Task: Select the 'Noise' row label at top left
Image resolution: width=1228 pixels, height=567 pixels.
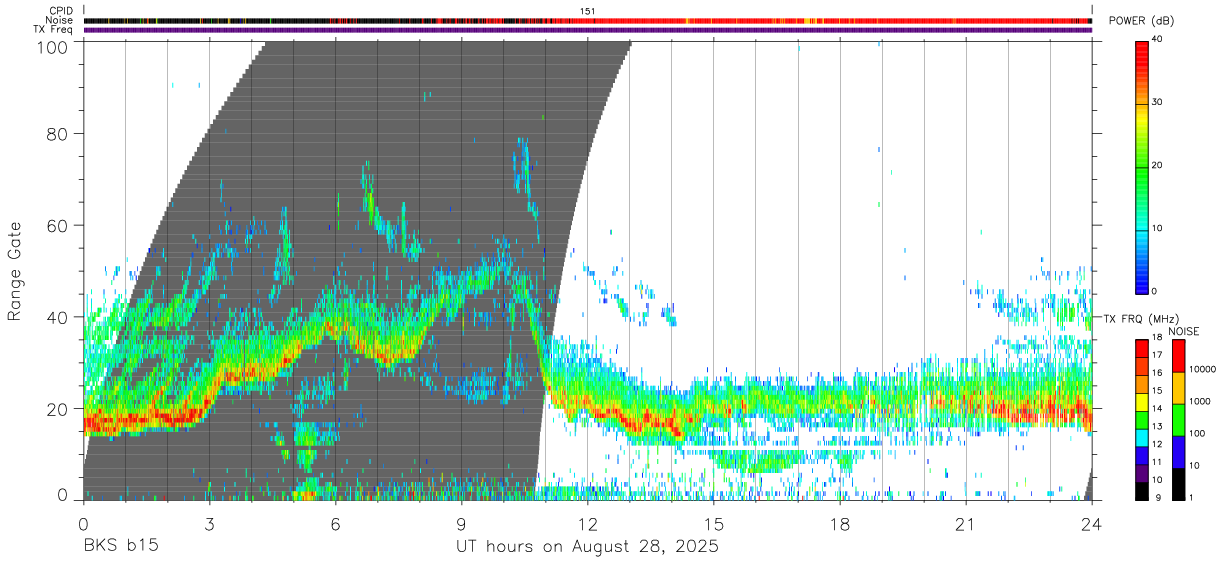Action: pos(60,20)
